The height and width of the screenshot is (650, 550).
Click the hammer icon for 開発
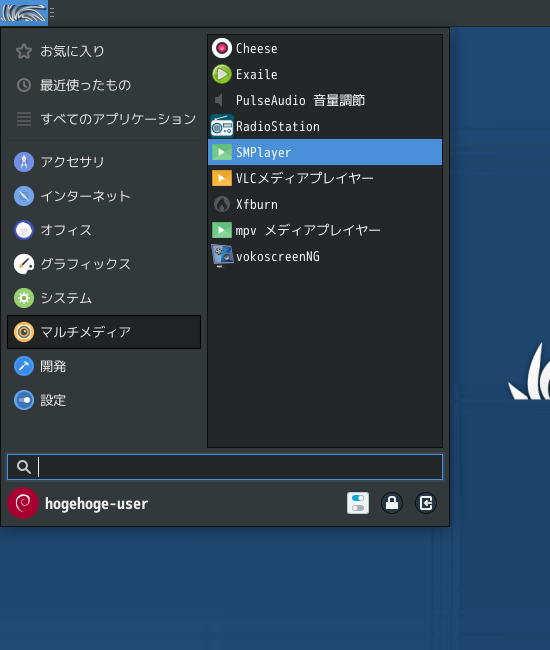tap(24, 366)
